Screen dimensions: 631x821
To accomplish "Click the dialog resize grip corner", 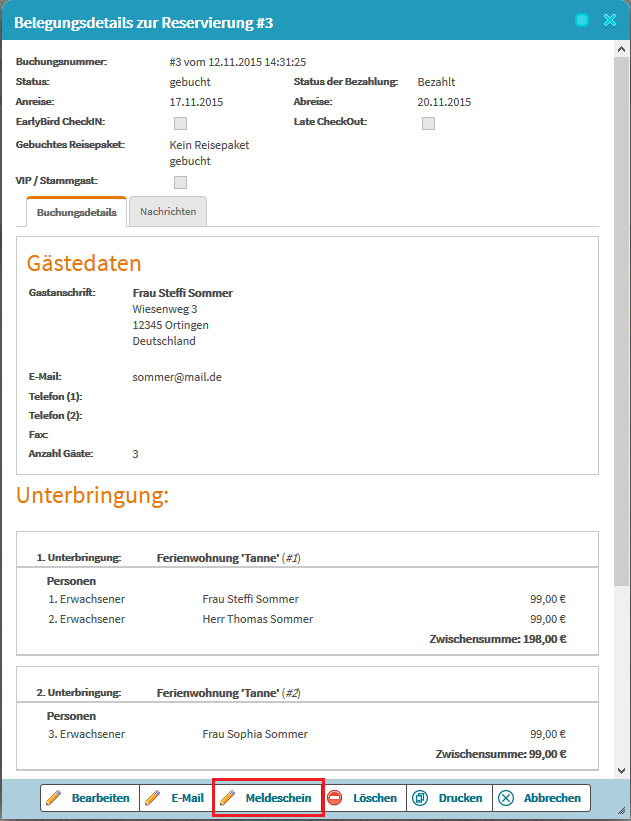I will click(622, 810).
